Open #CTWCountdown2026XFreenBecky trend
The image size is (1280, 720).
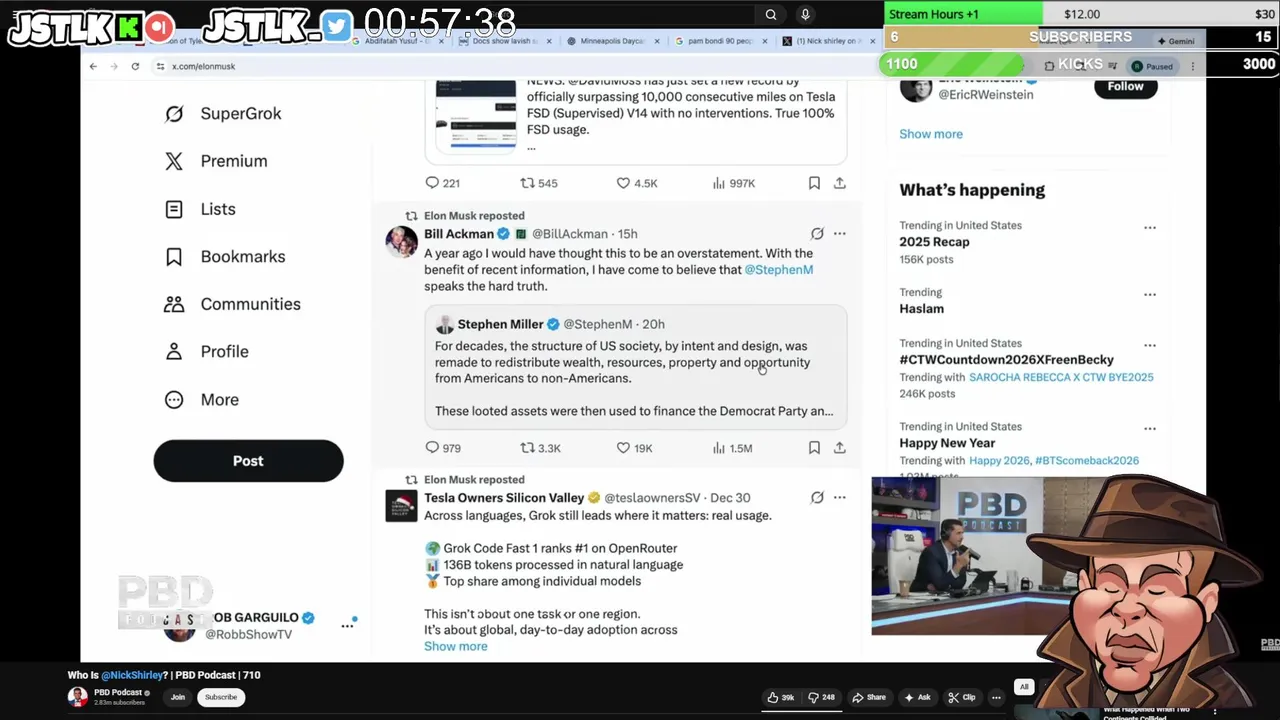pos(1006,360)
